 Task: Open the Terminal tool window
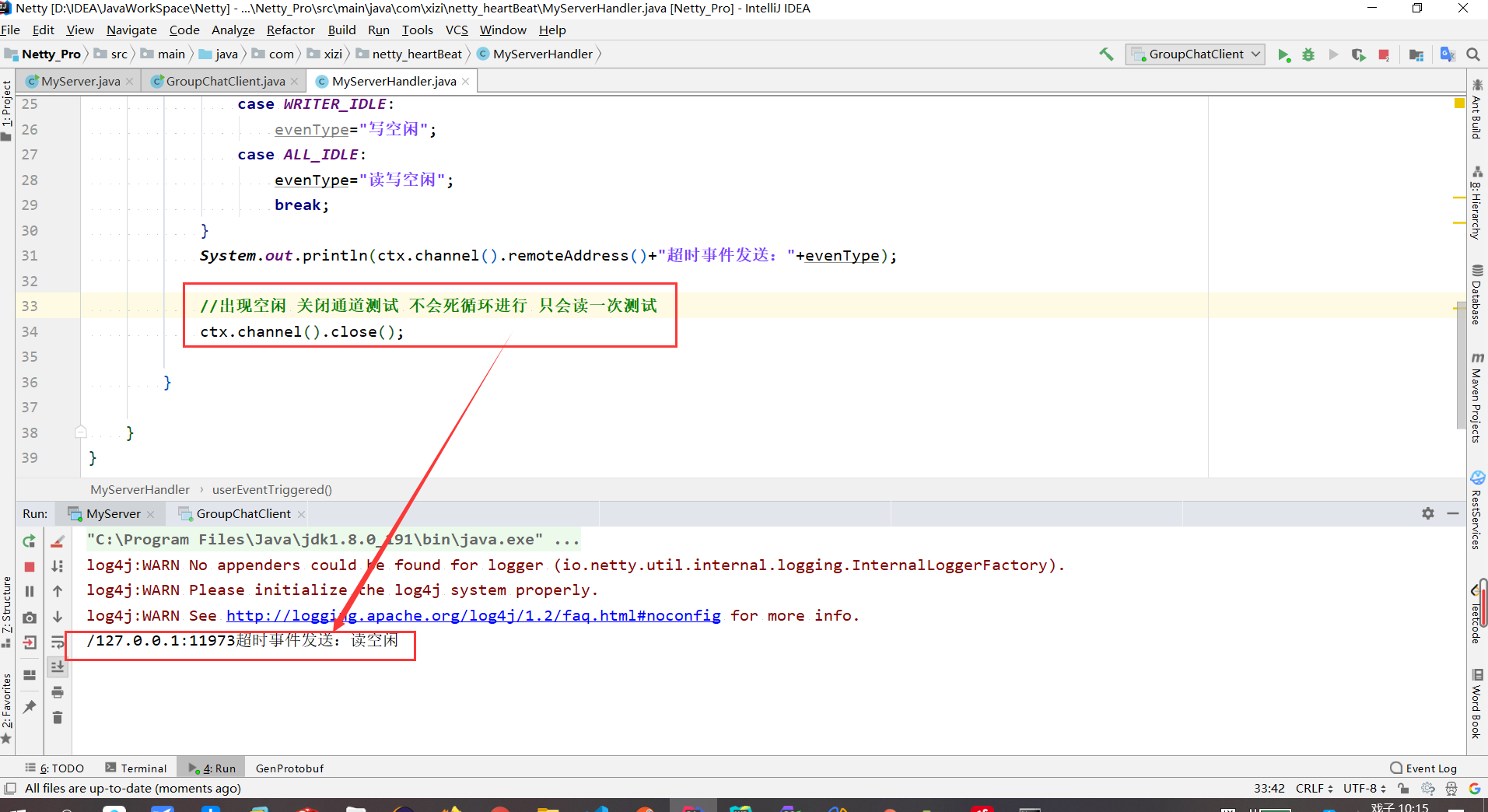[x=136, y=768]
